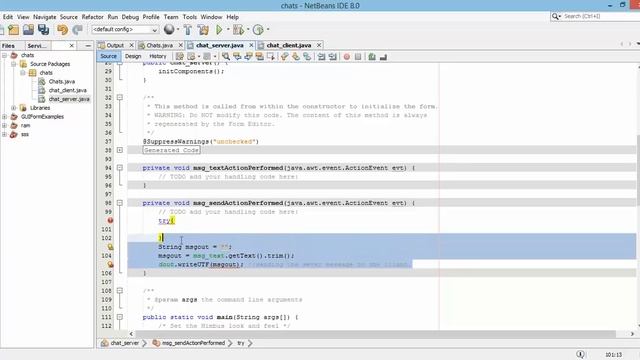Click the Comment code icon
640x360 pixels.
click(x=372, y=57)
